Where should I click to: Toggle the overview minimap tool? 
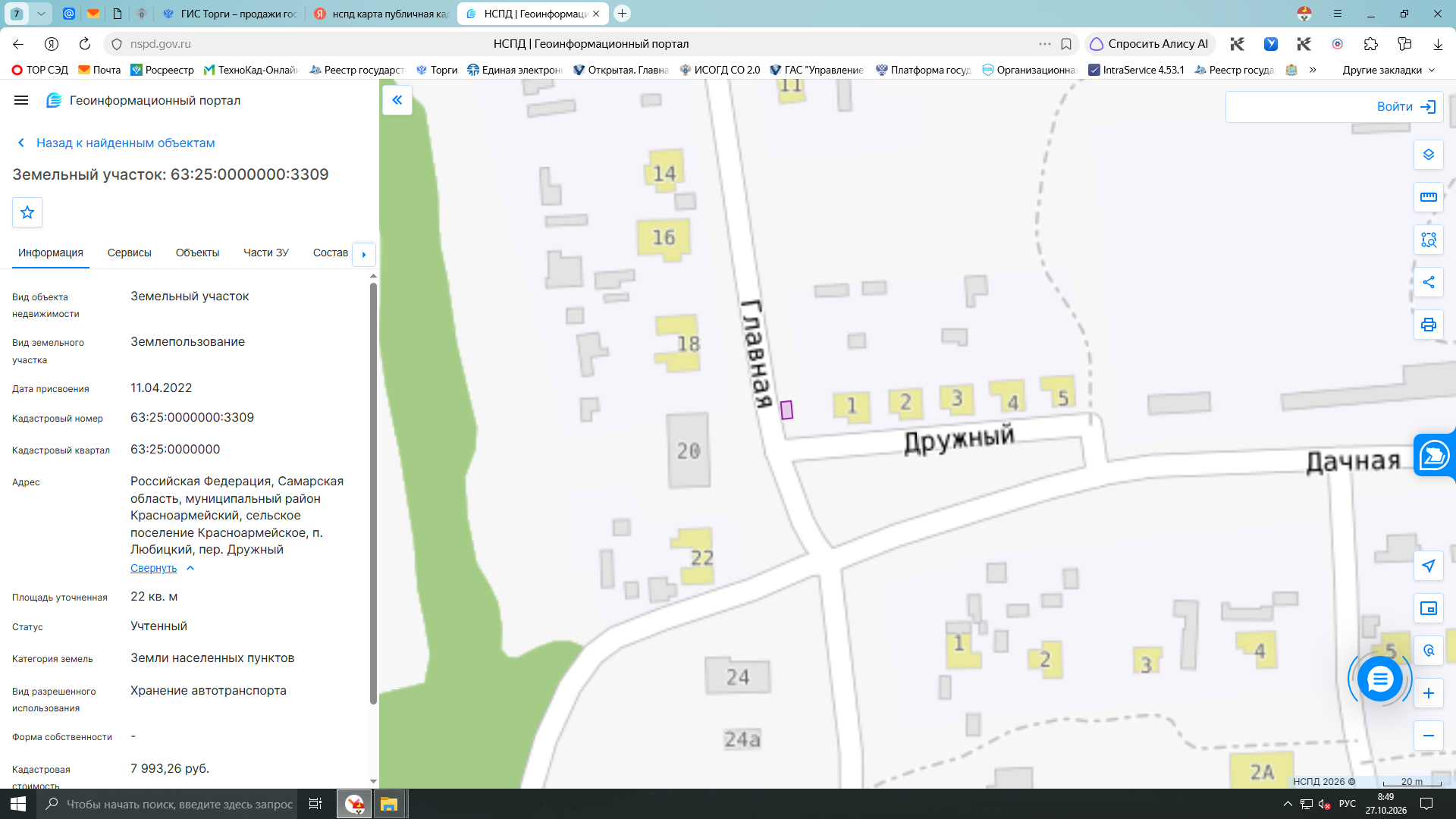(x=1429, y=608)
